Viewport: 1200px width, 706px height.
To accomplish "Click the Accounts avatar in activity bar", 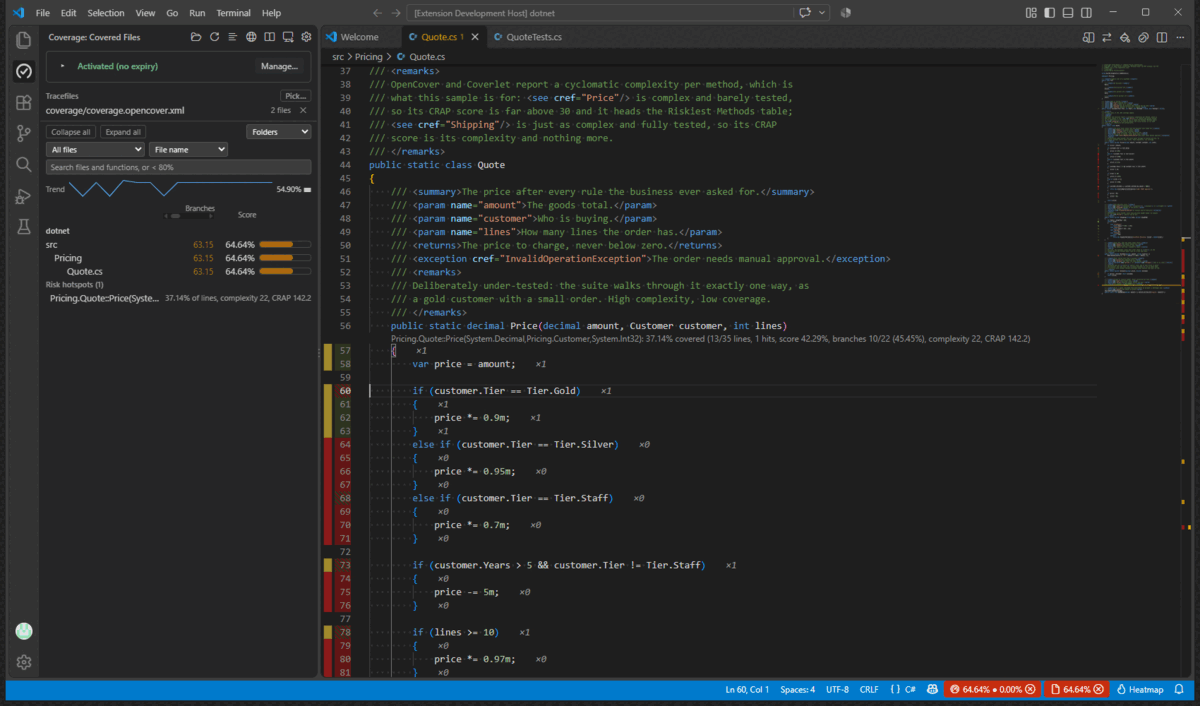I will point(24,631).
